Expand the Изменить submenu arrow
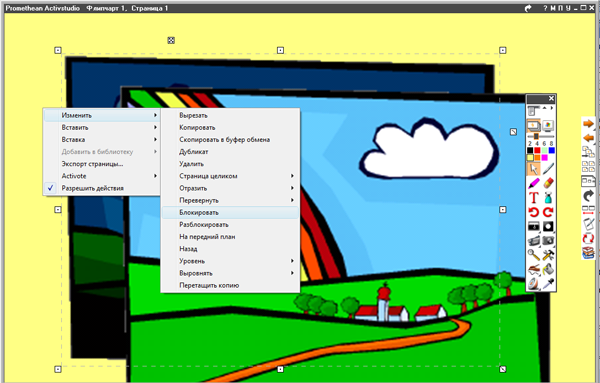 click(x=155, y=115)
